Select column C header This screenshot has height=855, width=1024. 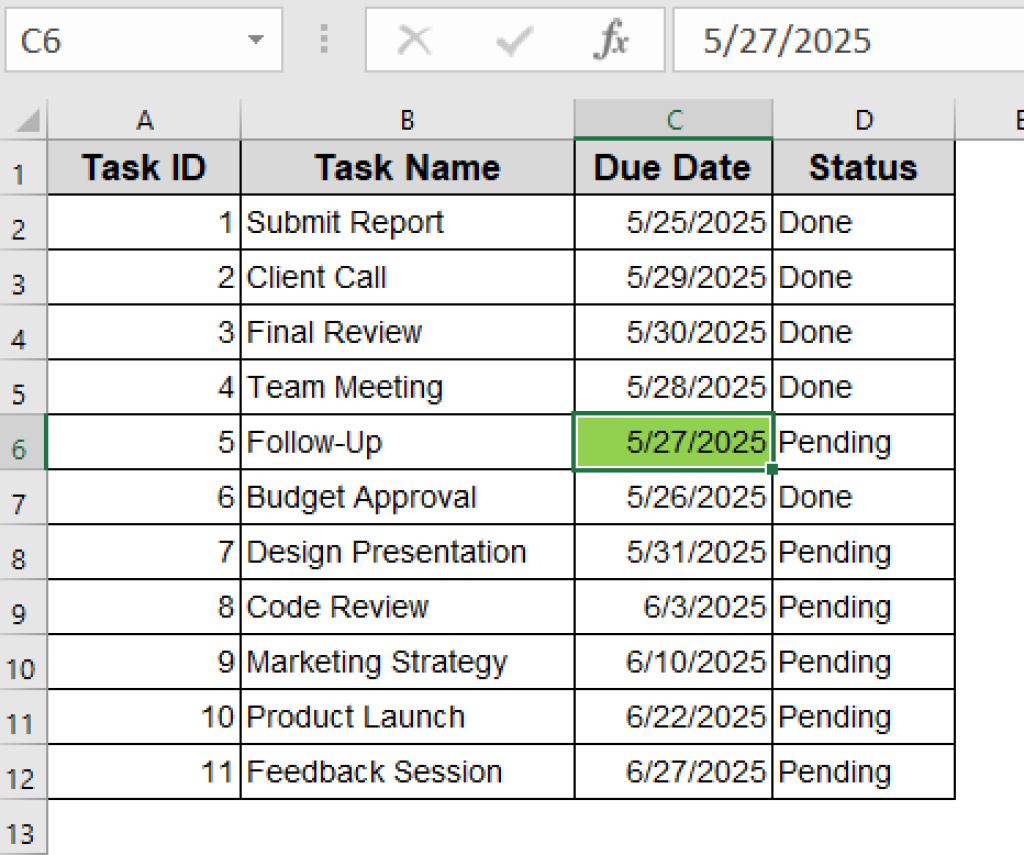click(672, 118)
